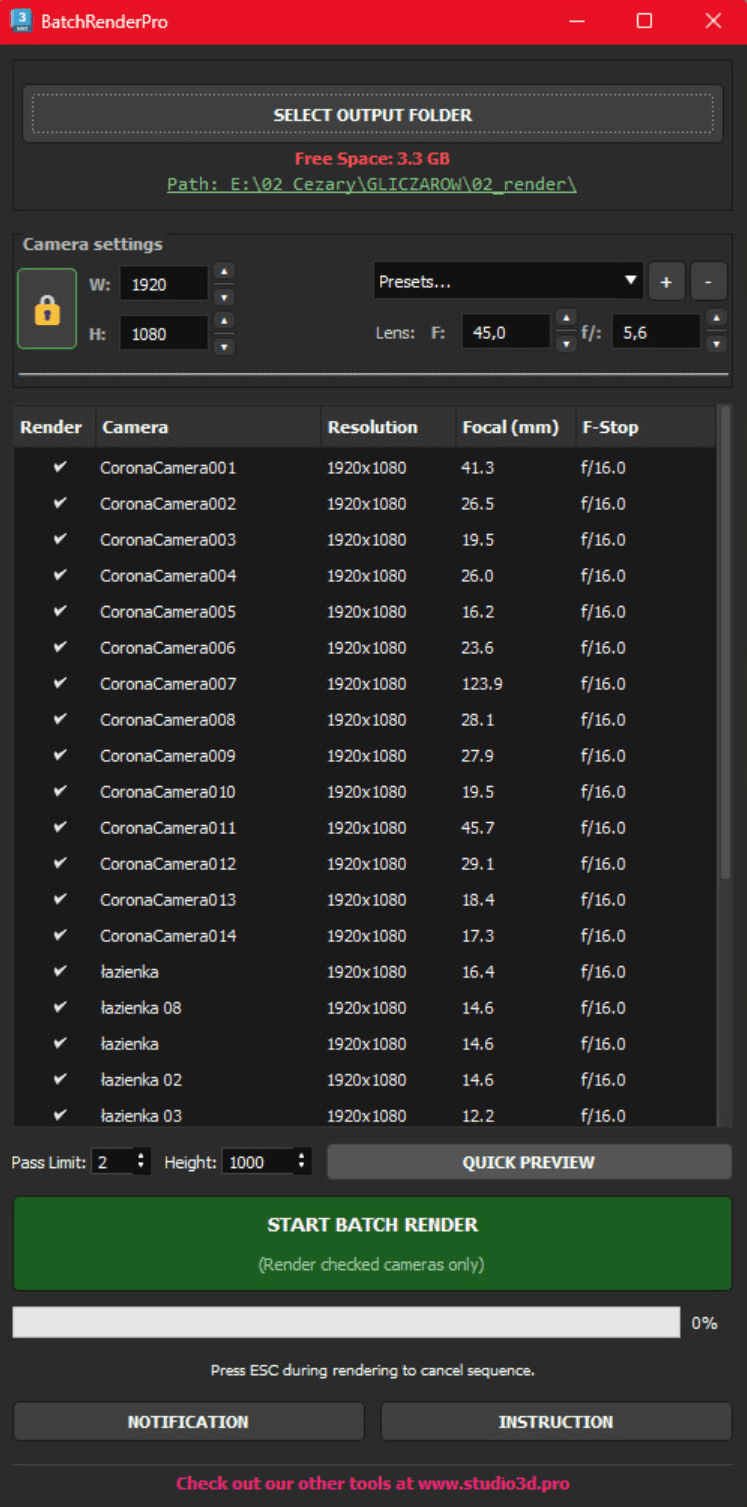The image size is (747, 1507).
Task: Toggle render checkbox for łazienka 08
Action: 60,1007
